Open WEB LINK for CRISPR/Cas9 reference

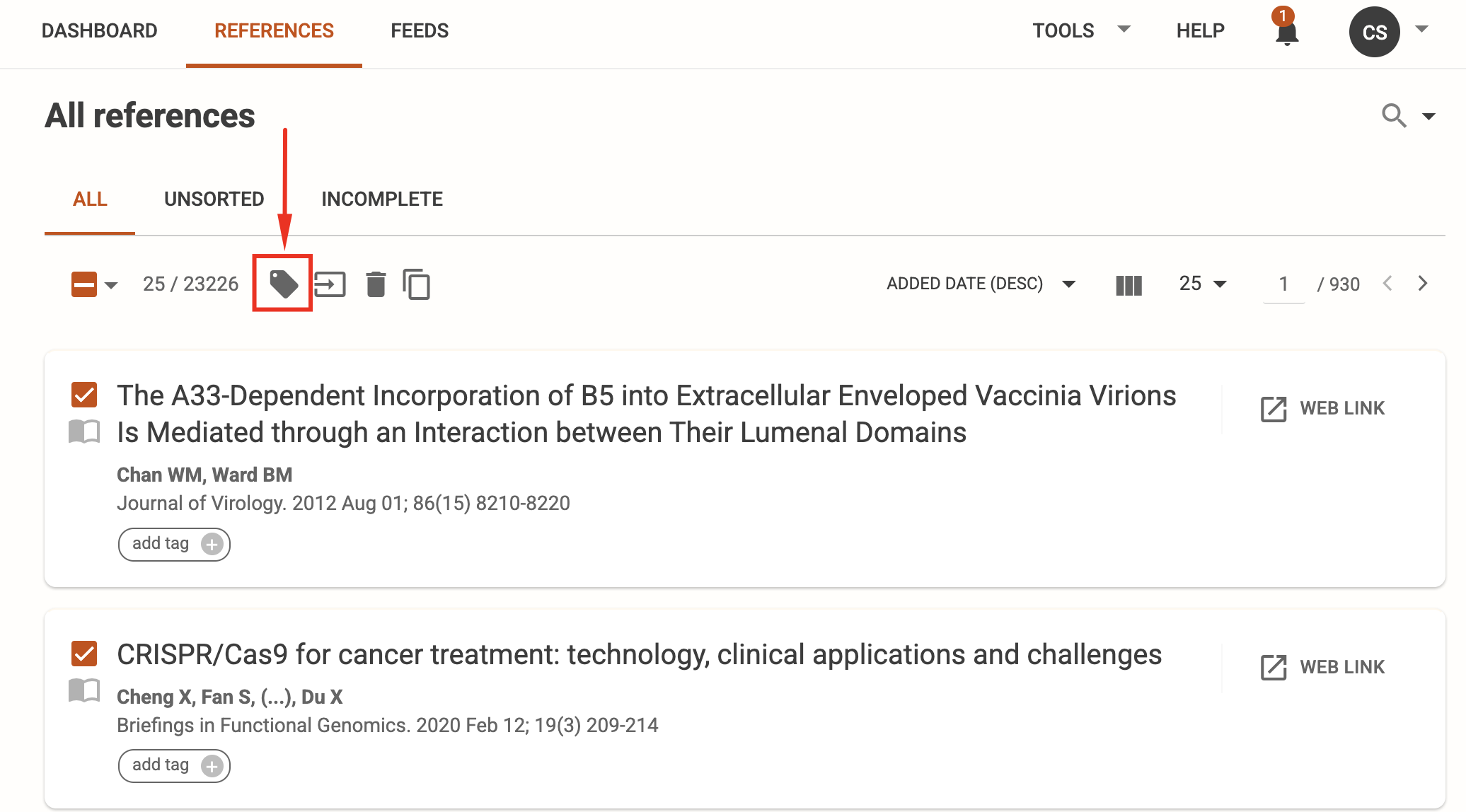[x=1322, y=667]
